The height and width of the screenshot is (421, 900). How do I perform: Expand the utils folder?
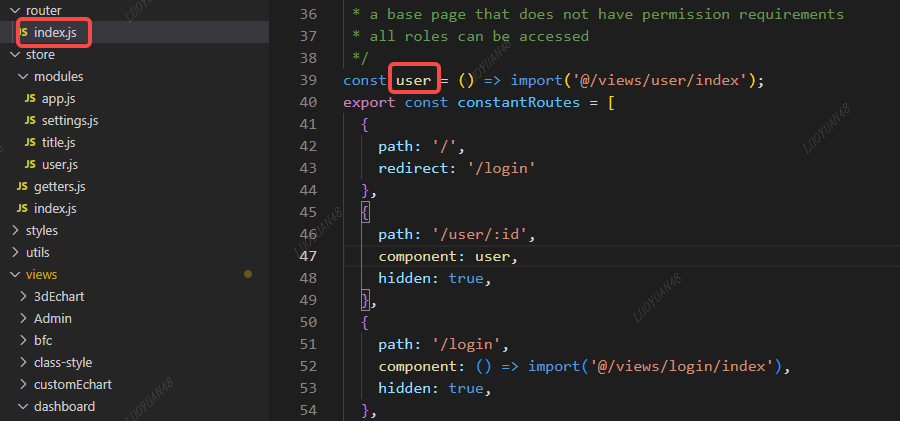click(x=14, y=253)
